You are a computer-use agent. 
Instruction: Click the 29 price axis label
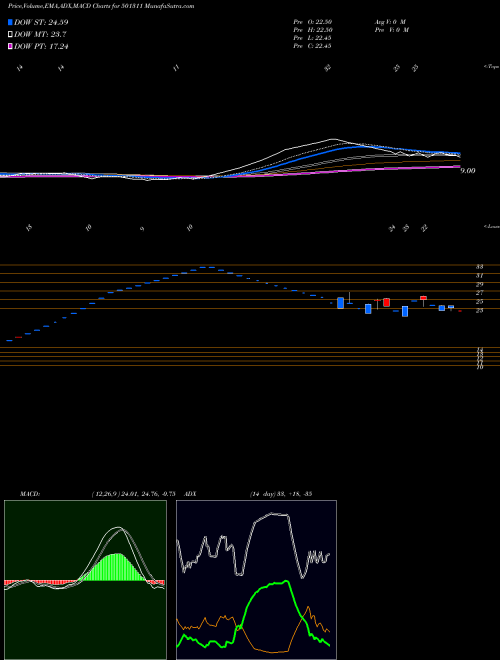coord(479,284)
